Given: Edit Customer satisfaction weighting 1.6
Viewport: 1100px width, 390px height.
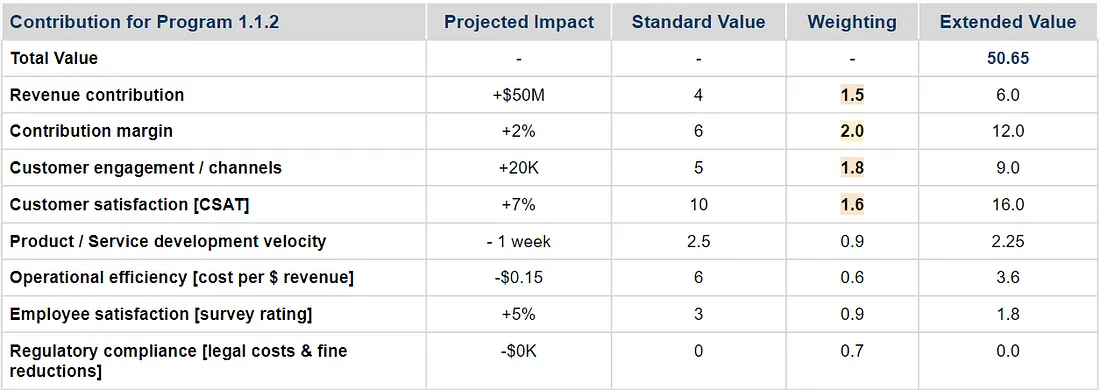Looking at the screenshot, I should pyautogui.click(x=852, y=205).
